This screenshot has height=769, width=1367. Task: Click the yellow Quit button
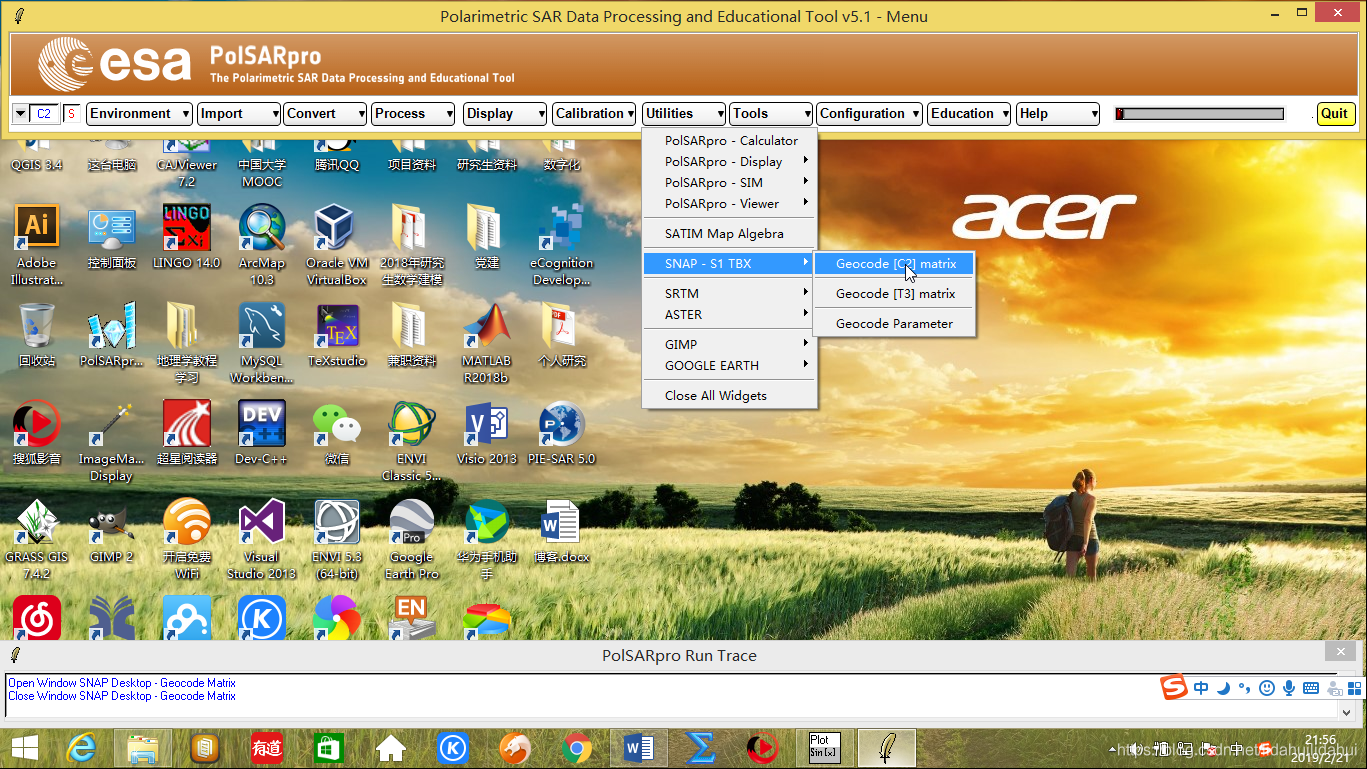[1335, 114]
